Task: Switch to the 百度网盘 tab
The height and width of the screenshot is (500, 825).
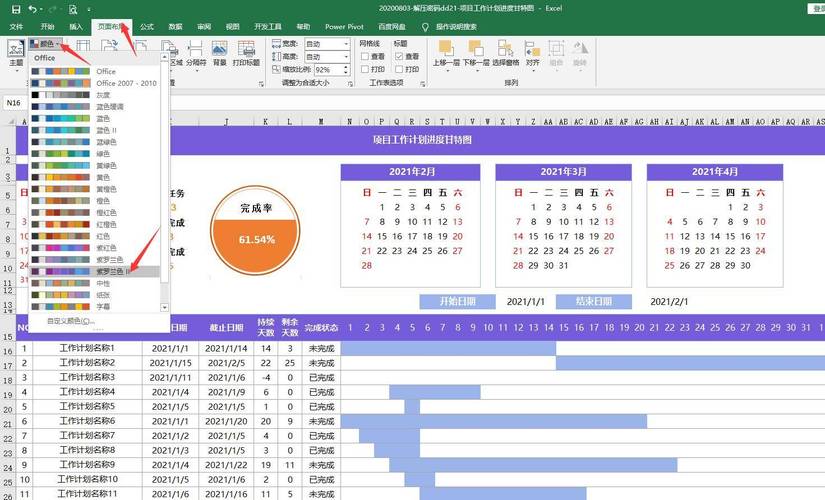Action: click(392, 27)
